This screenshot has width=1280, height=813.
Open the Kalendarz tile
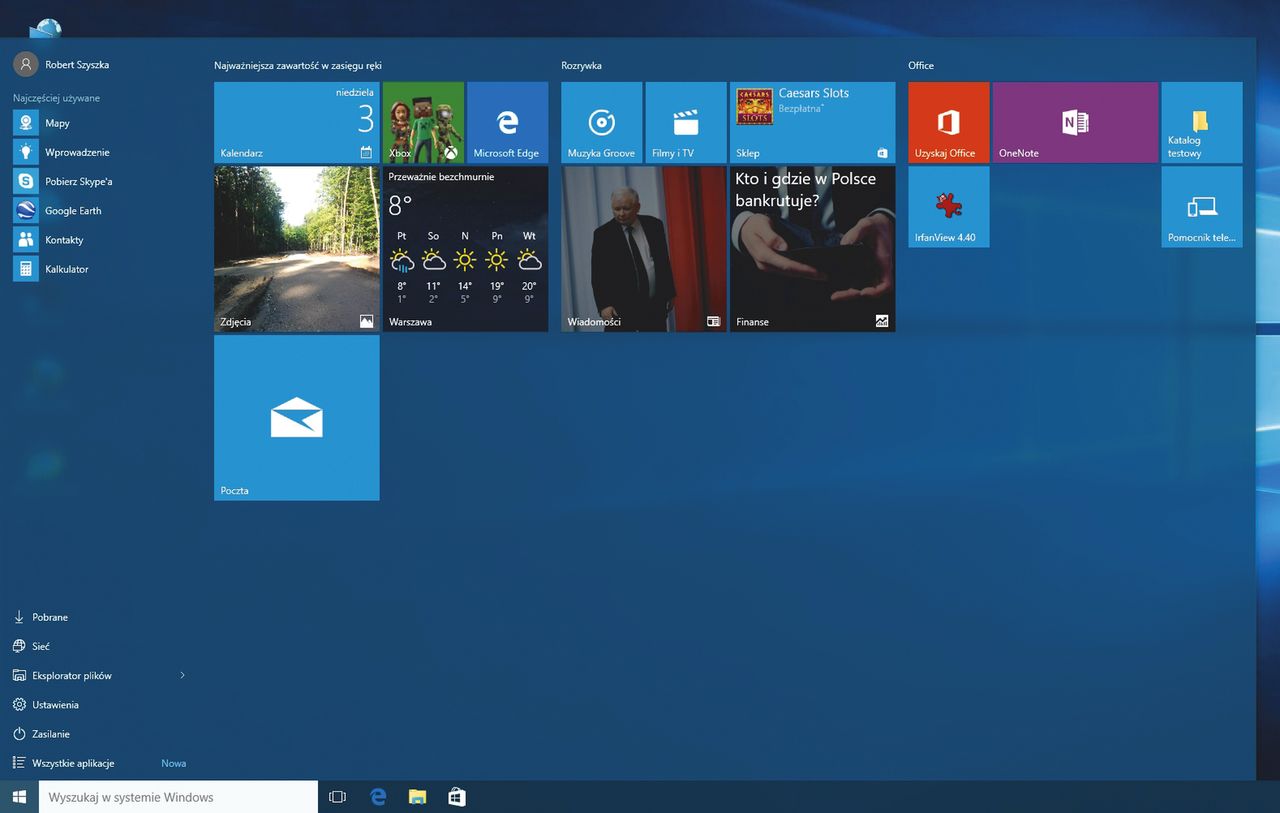[x=297, y=123]
